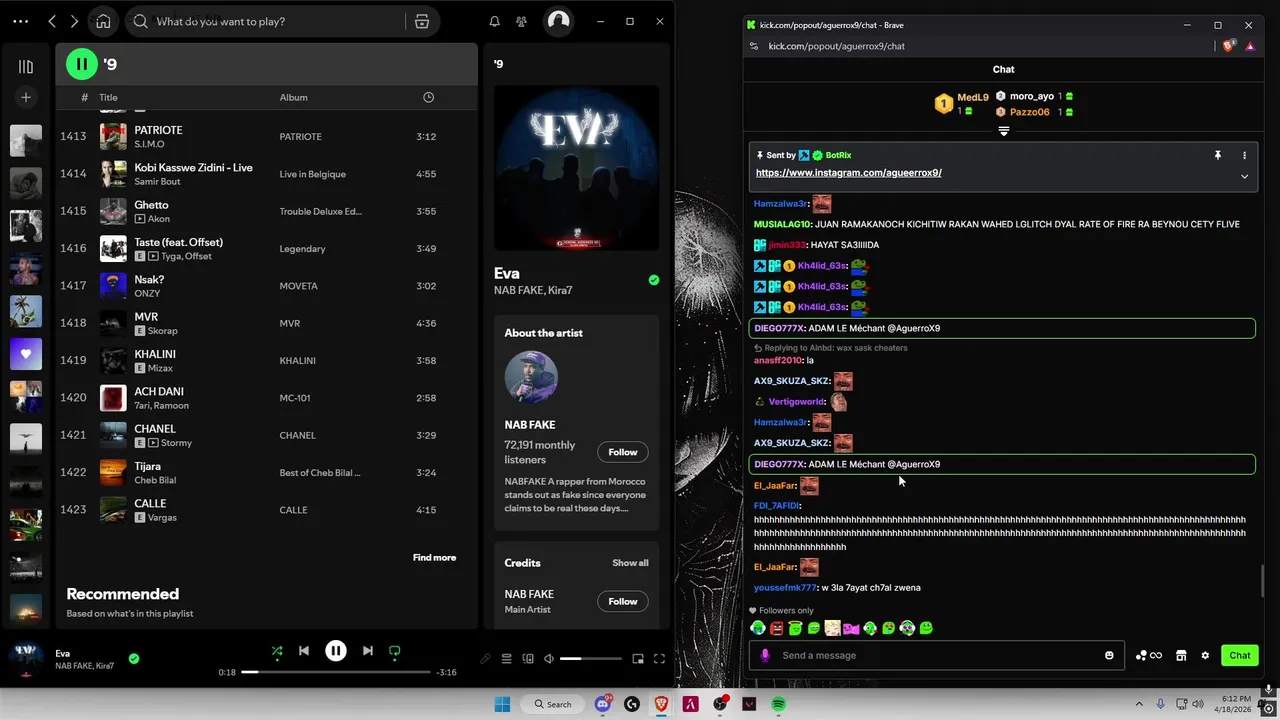This screenshot has height=720, width=1280.
Task: Click pin icon on BotRix pinned message
Action: (1217, 156)
